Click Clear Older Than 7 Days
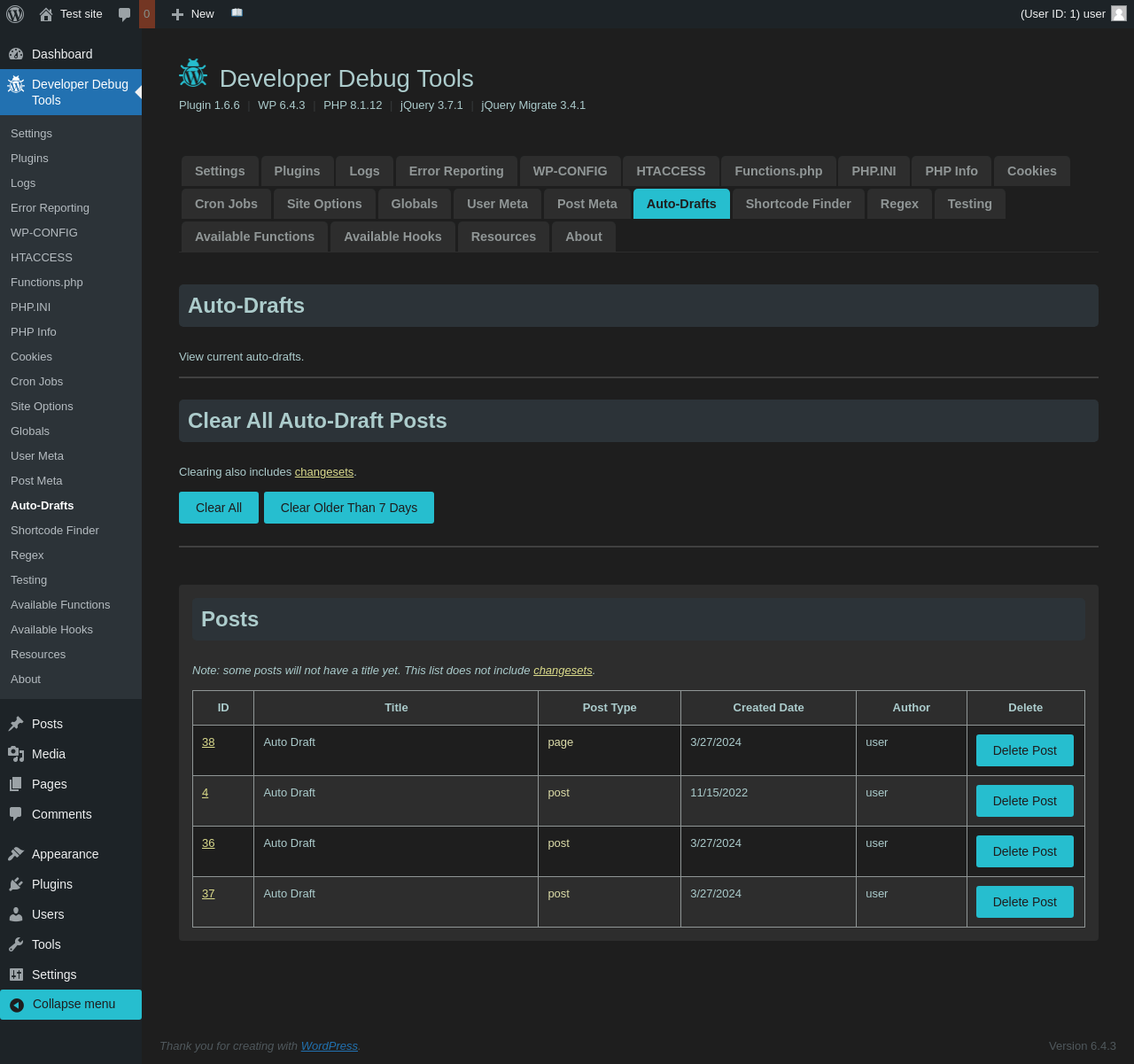Image resolution: width=1134 pixels, height=1064 pixels. pyautogui.click(x=348, y=508)
